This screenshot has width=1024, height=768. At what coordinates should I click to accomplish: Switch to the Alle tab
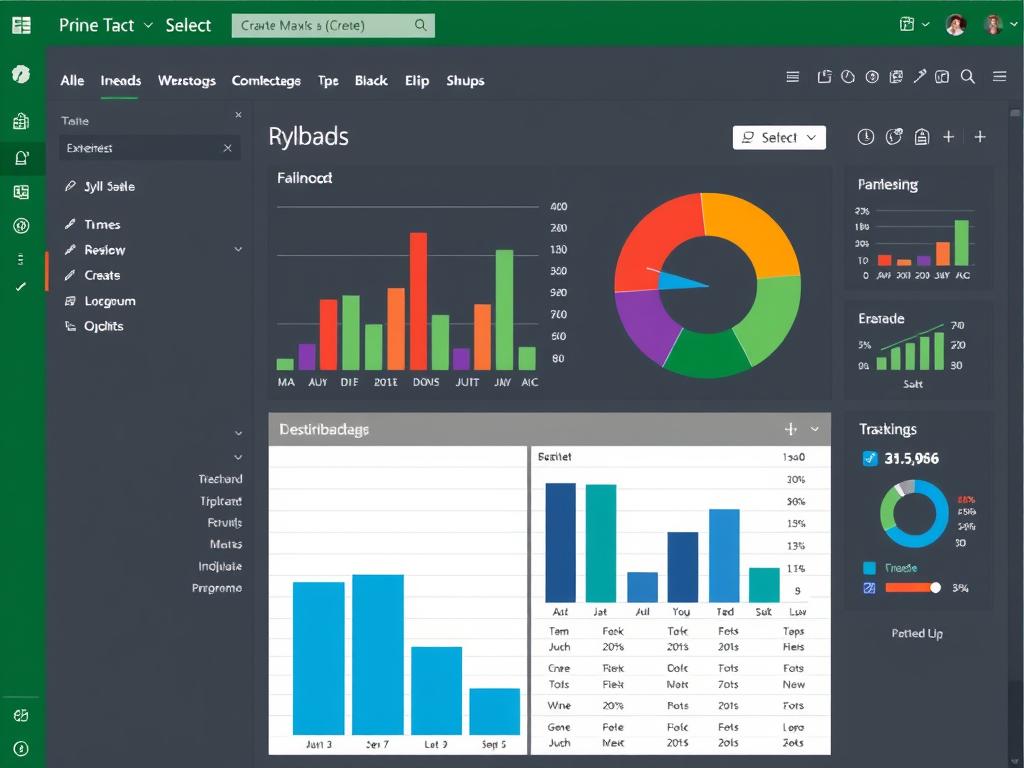(x=72, y=80)
